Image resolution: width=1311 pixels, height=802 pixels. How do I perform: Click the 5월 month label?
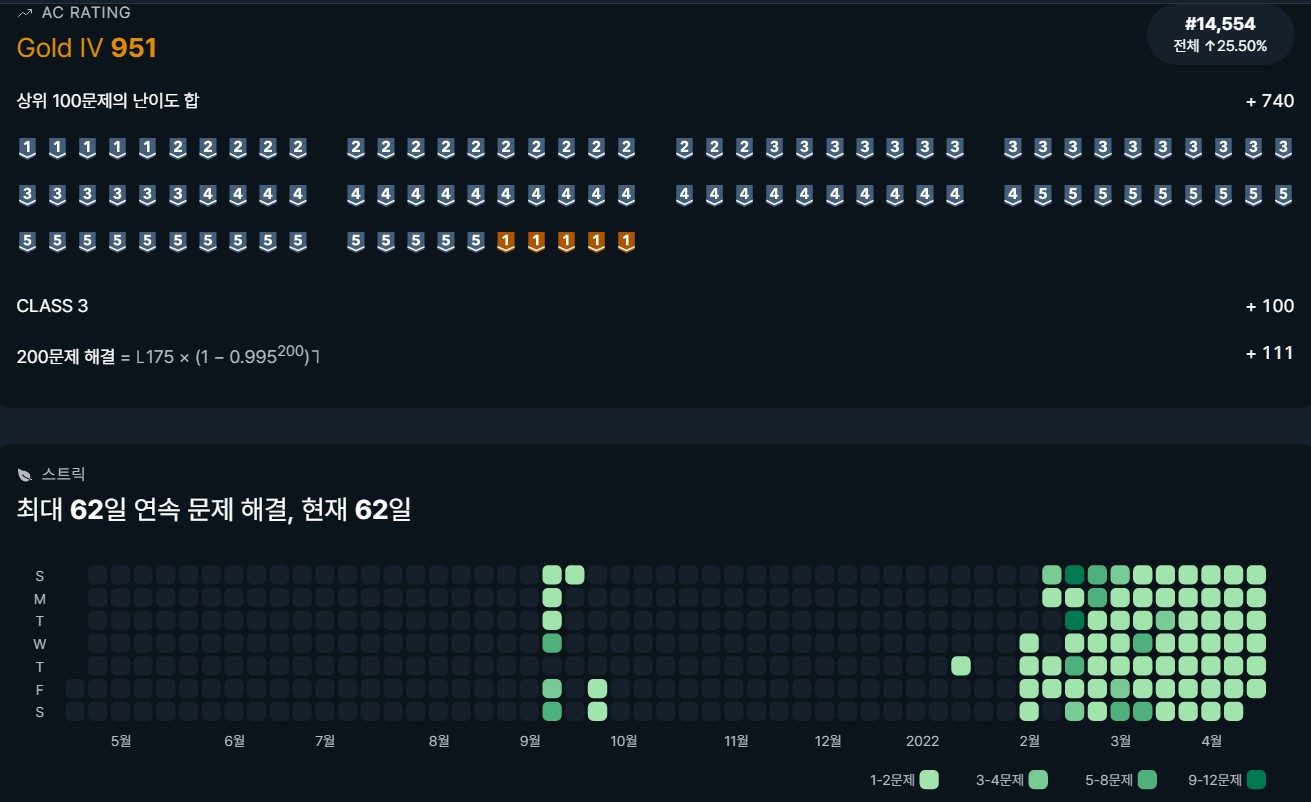(121, 741)
